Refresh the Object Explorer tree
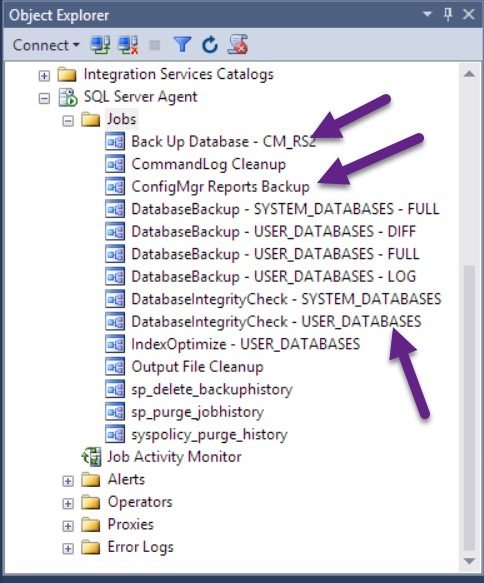The width and height of the screenshot is (484, 583). tap(210, 45)
